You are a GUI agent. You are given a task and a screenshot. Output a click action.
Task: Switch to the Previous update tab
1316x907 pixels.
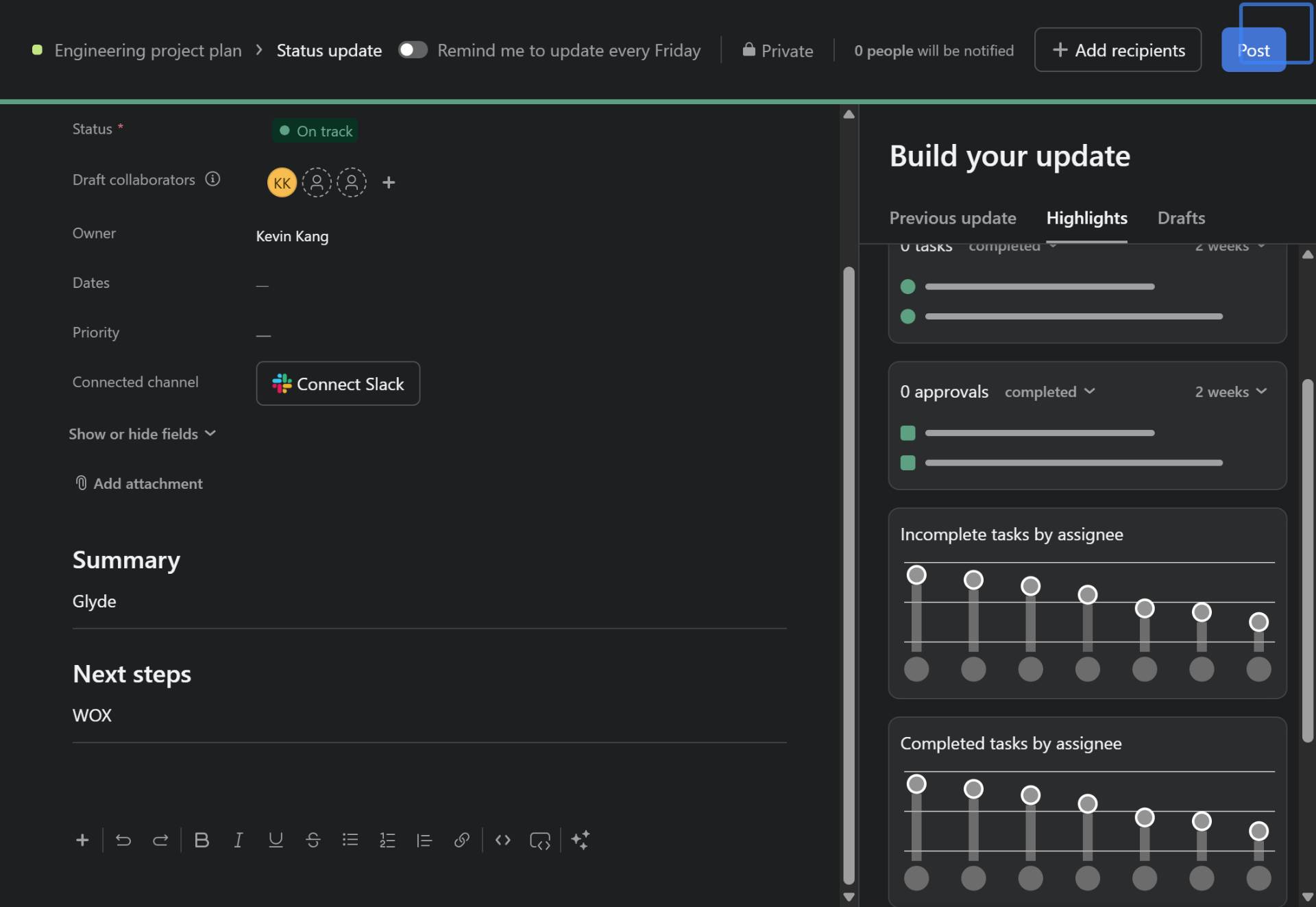[x=953, y=218]
